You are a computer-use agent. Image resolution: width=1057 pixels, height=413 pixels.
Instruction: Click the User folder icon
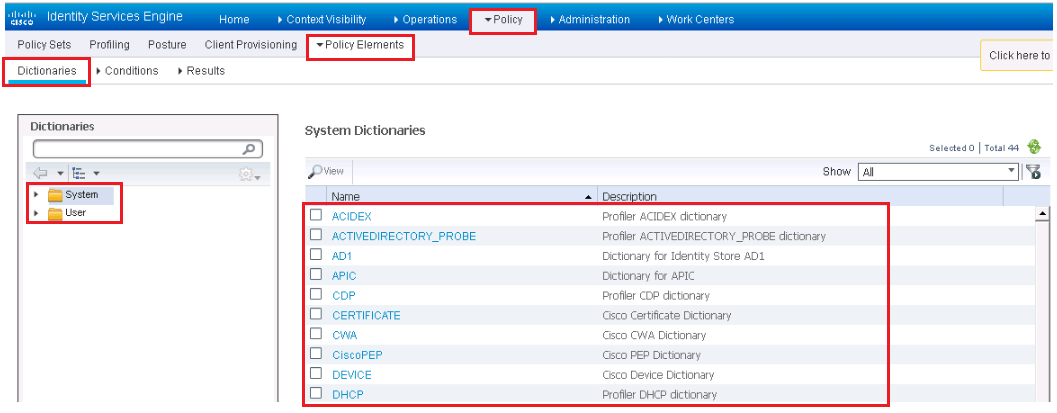point(55,214)
